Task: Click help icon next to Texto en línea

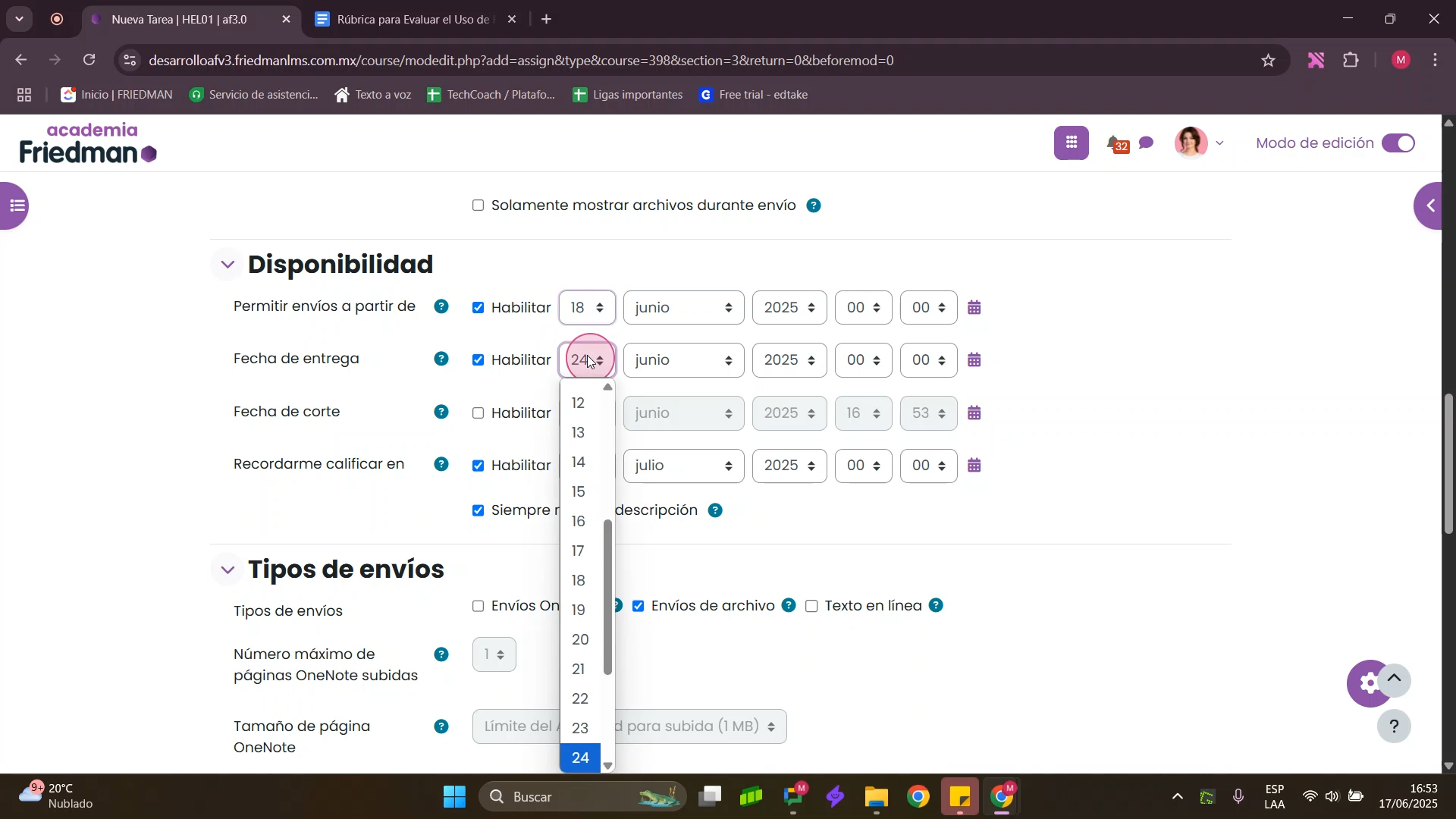Action: pyautogui.click(x=937, y=606)
